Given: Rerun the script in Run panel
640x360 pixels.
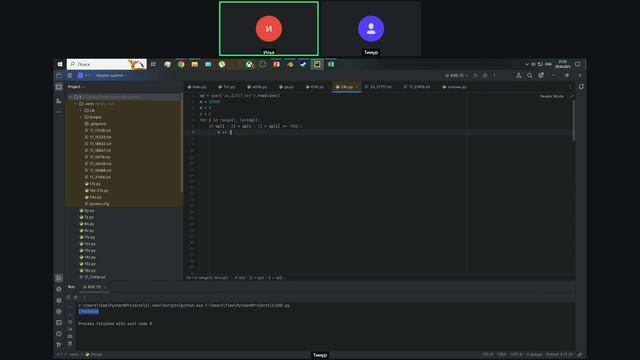Looking at the screenshot, I should (68, 297).
